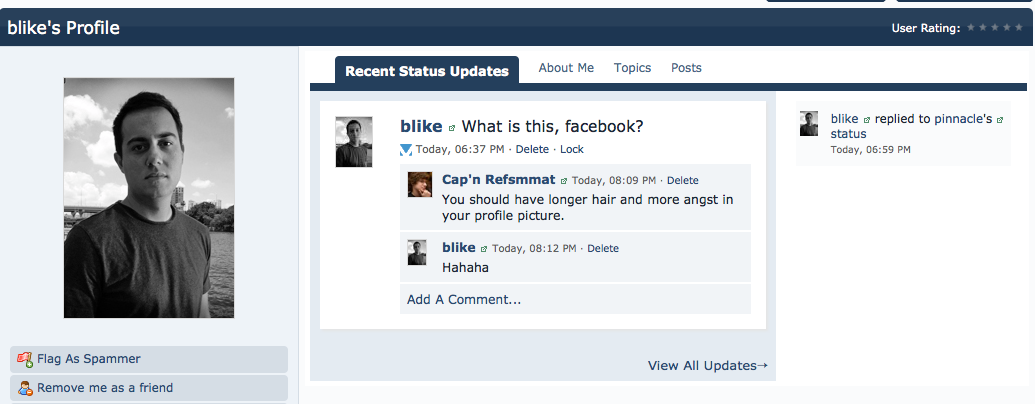Click the red flag spammer icon

[x=25, y=359]
